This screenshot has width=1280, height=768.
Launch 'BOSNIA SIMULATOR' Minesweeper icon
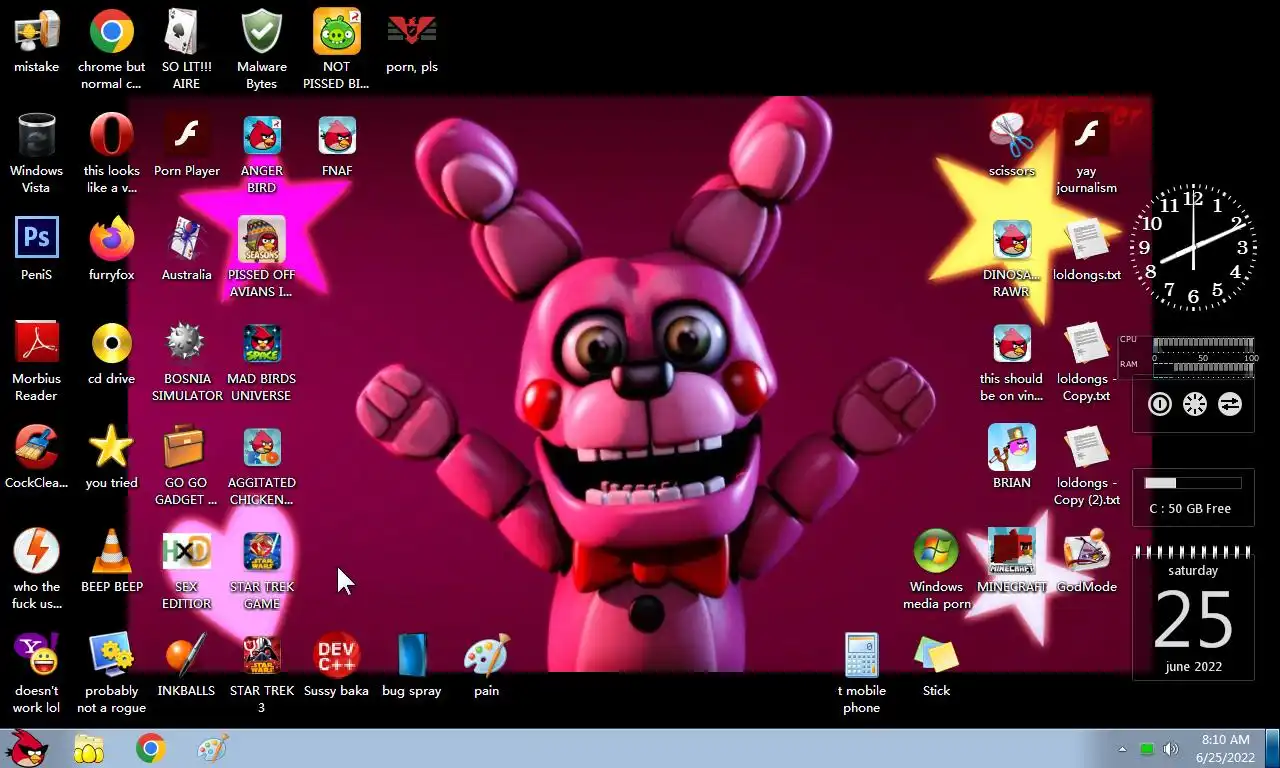(x=186, y=343)
